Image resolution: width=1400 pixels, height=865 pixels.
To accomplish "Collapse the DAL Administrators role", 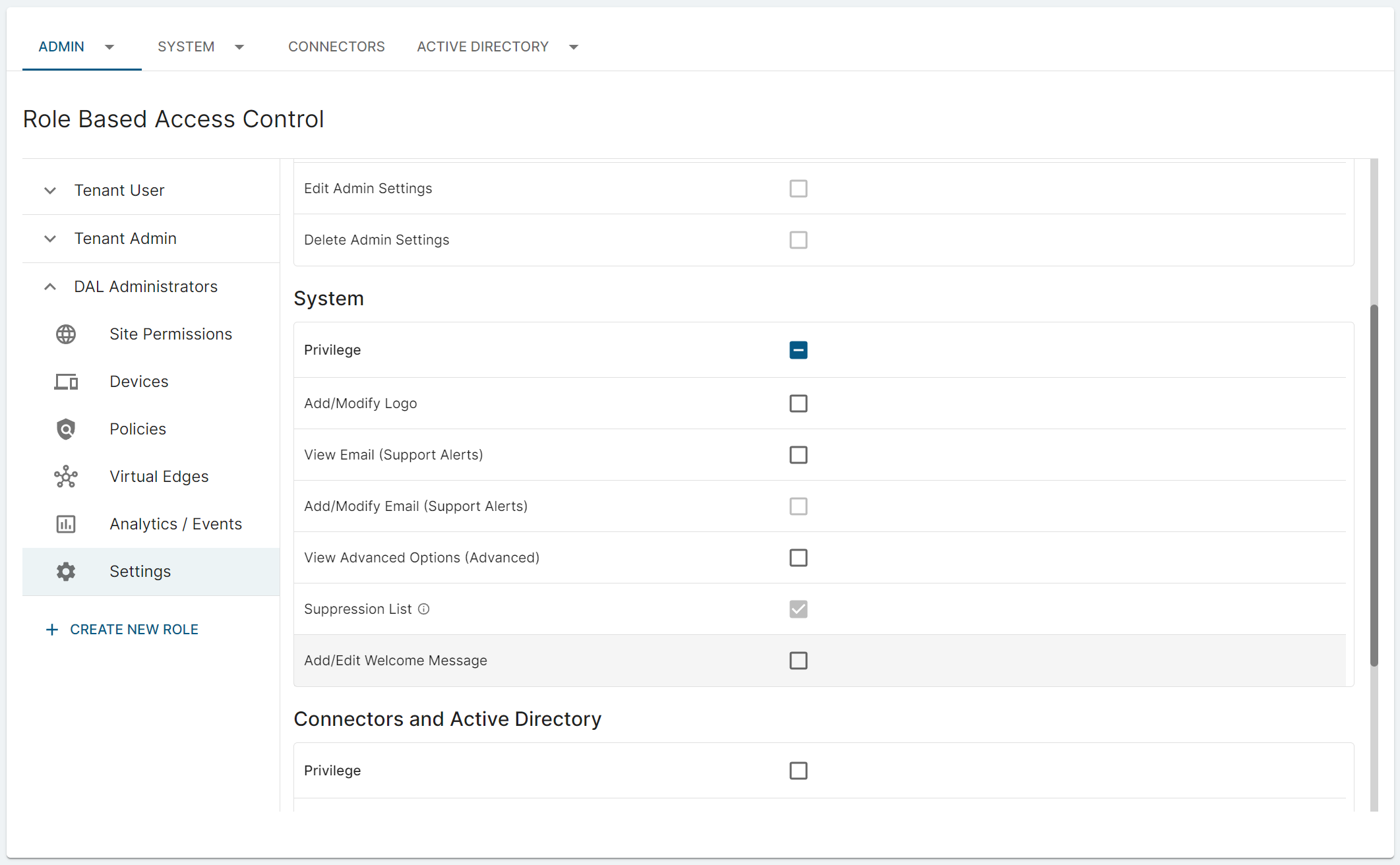I will [x=50, y=287].
